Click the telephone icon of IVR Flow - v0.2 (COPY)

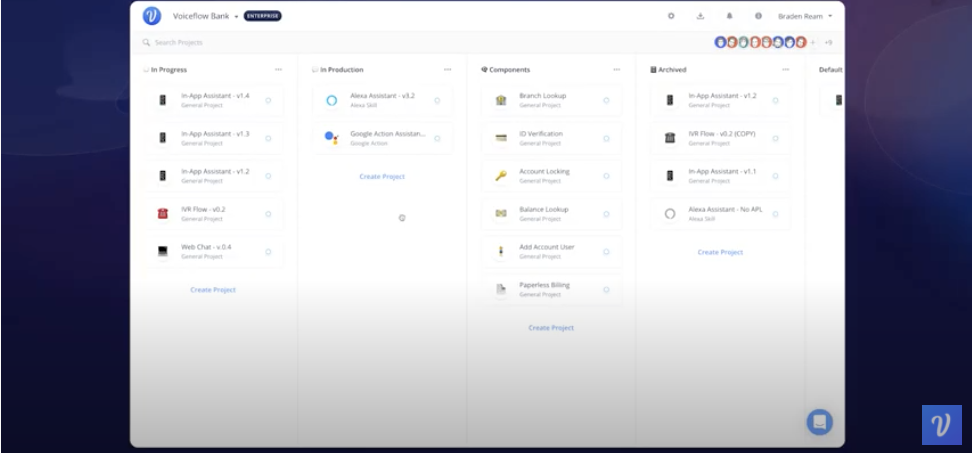click(x=669, y=138)
